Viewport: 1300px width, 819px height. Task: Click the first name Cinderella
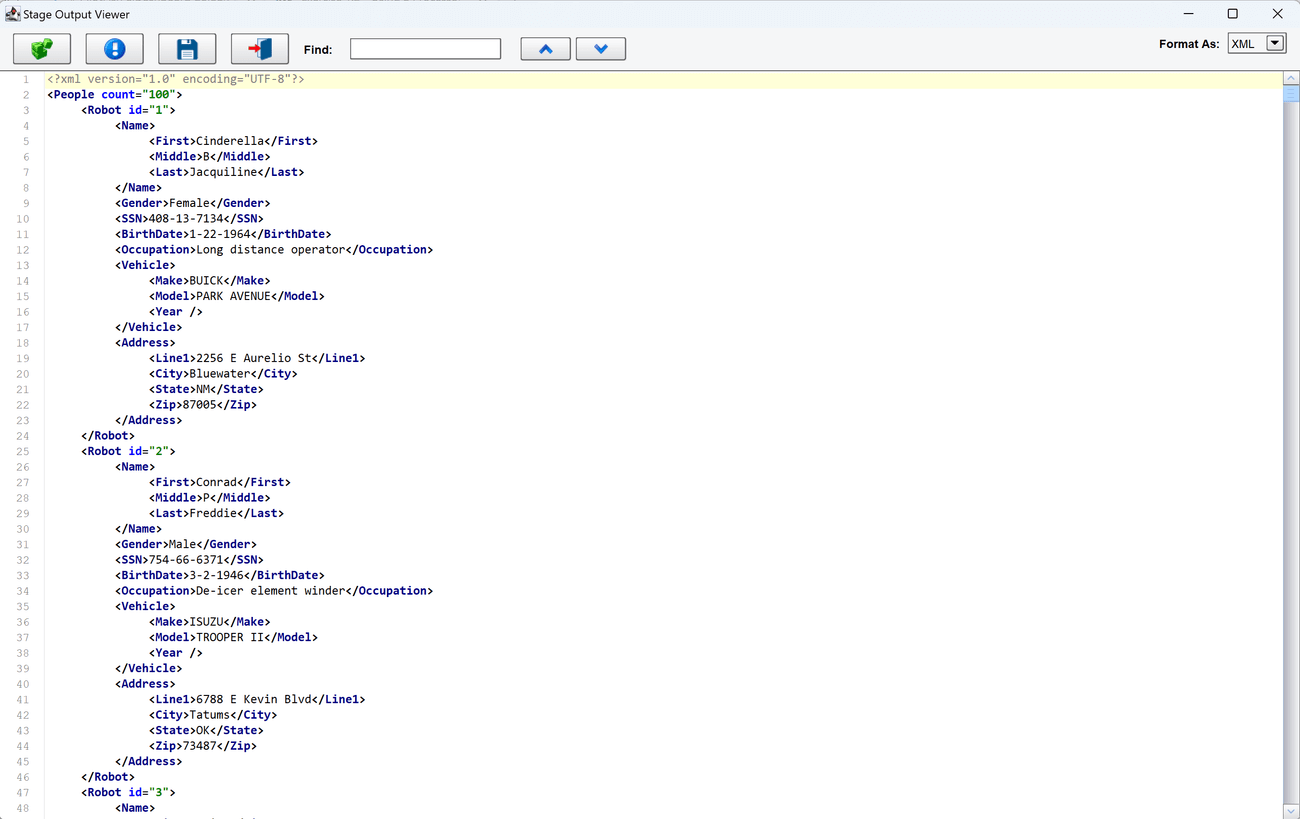click(230, 141)
